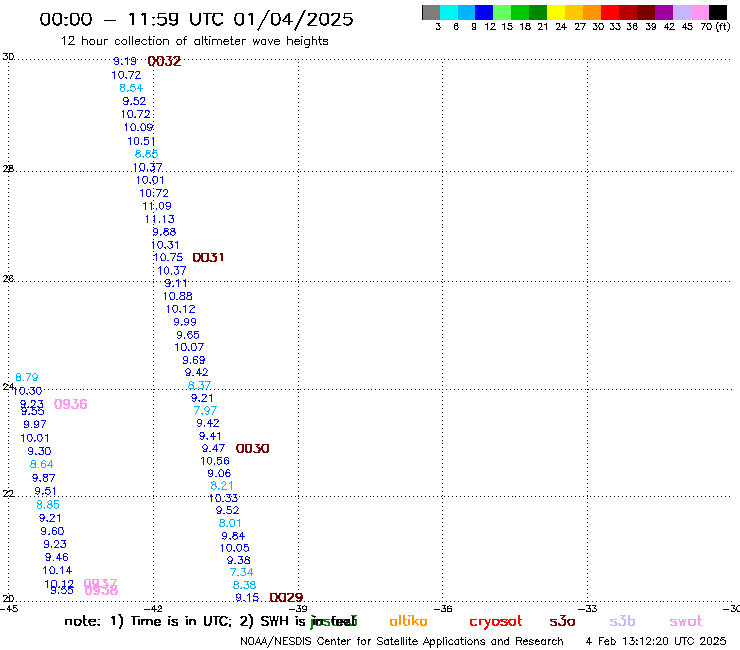Click the pink swot time label 0936
740x650 pixels.
tap(71, 404)
